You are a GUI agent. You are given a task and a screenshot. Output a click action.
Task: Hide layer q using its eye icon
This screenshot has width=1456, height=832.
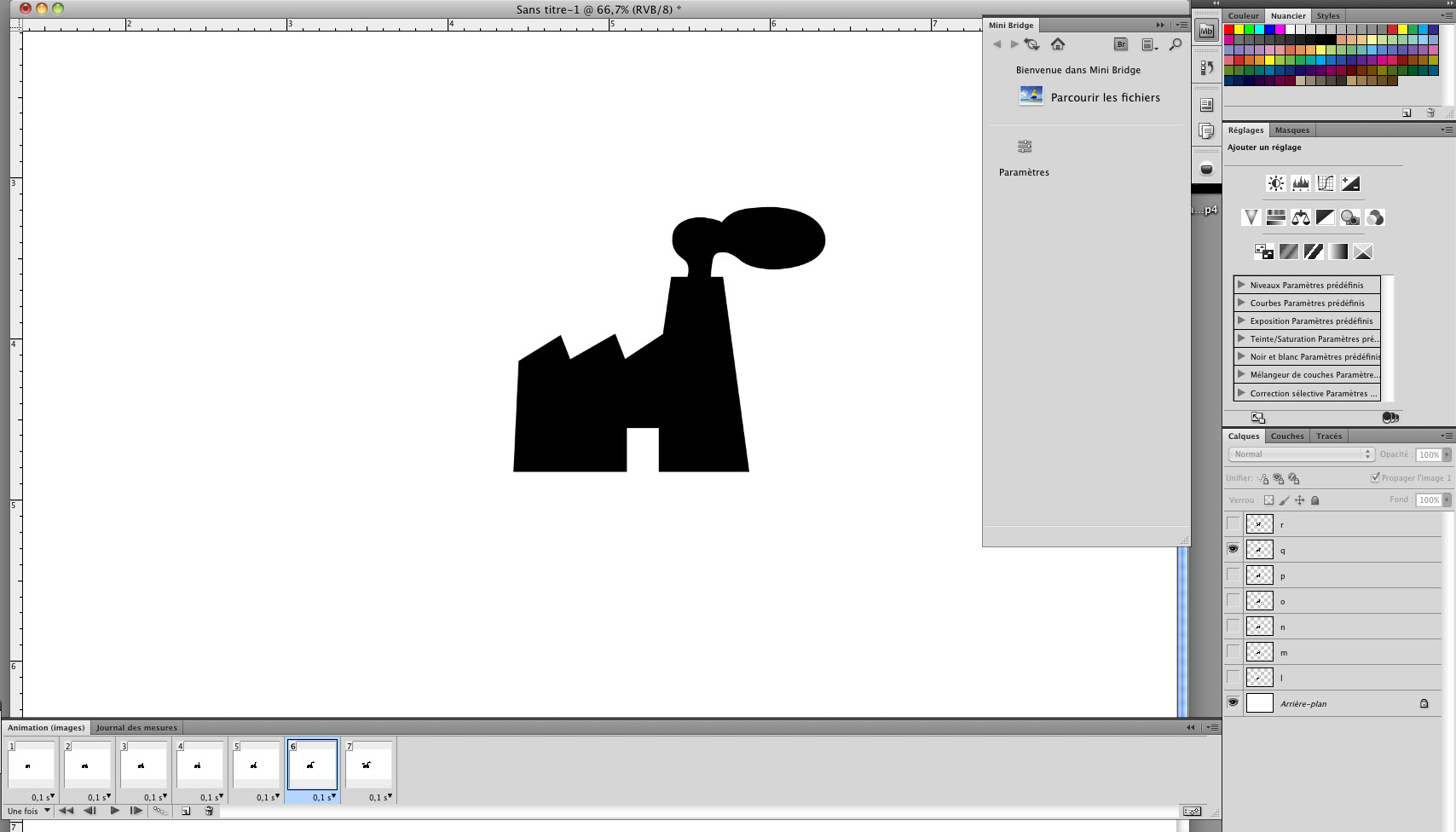click(x=1233, y=549)
